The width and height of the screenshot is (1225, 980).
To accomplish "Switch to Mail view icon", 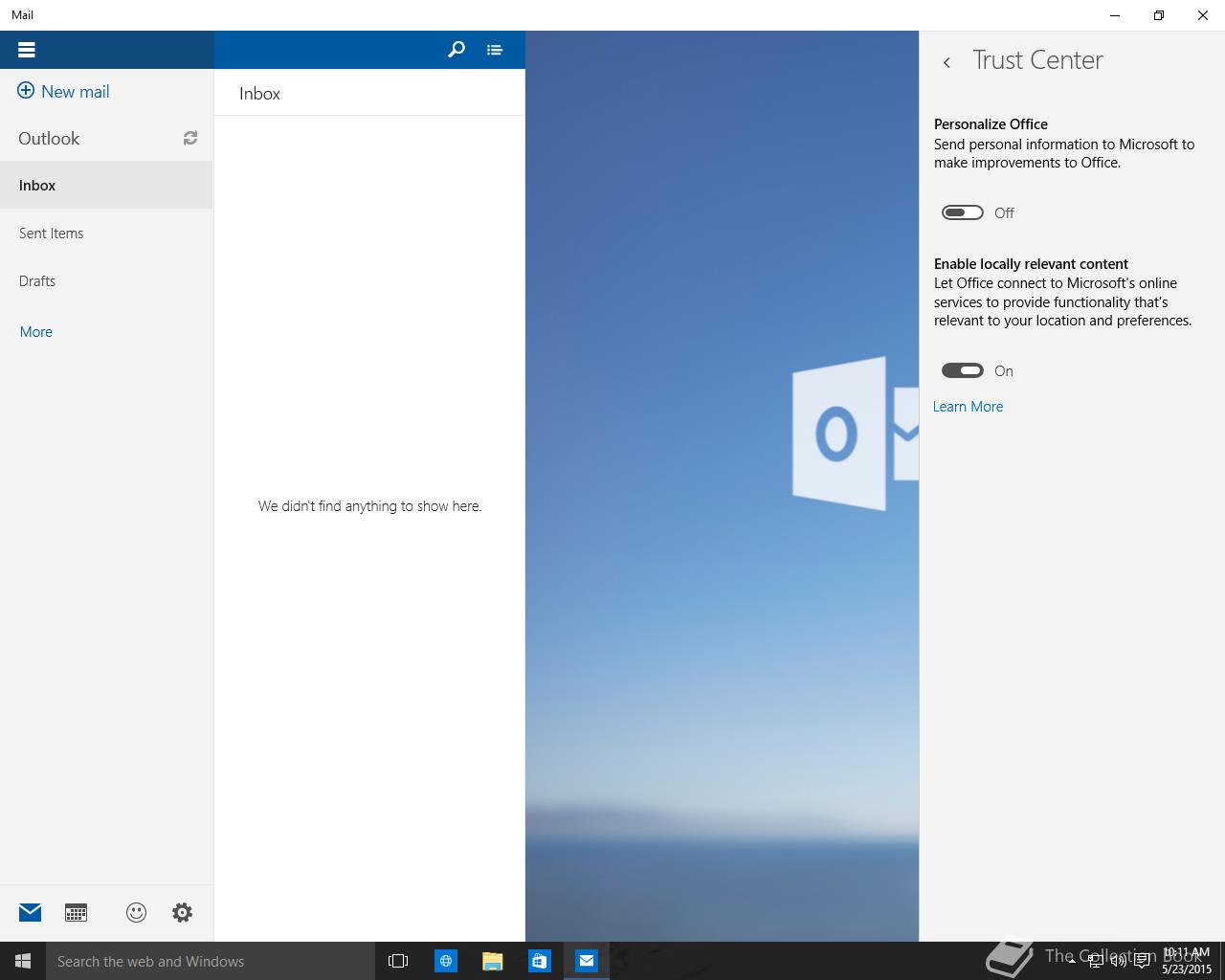I will (30, 912).
